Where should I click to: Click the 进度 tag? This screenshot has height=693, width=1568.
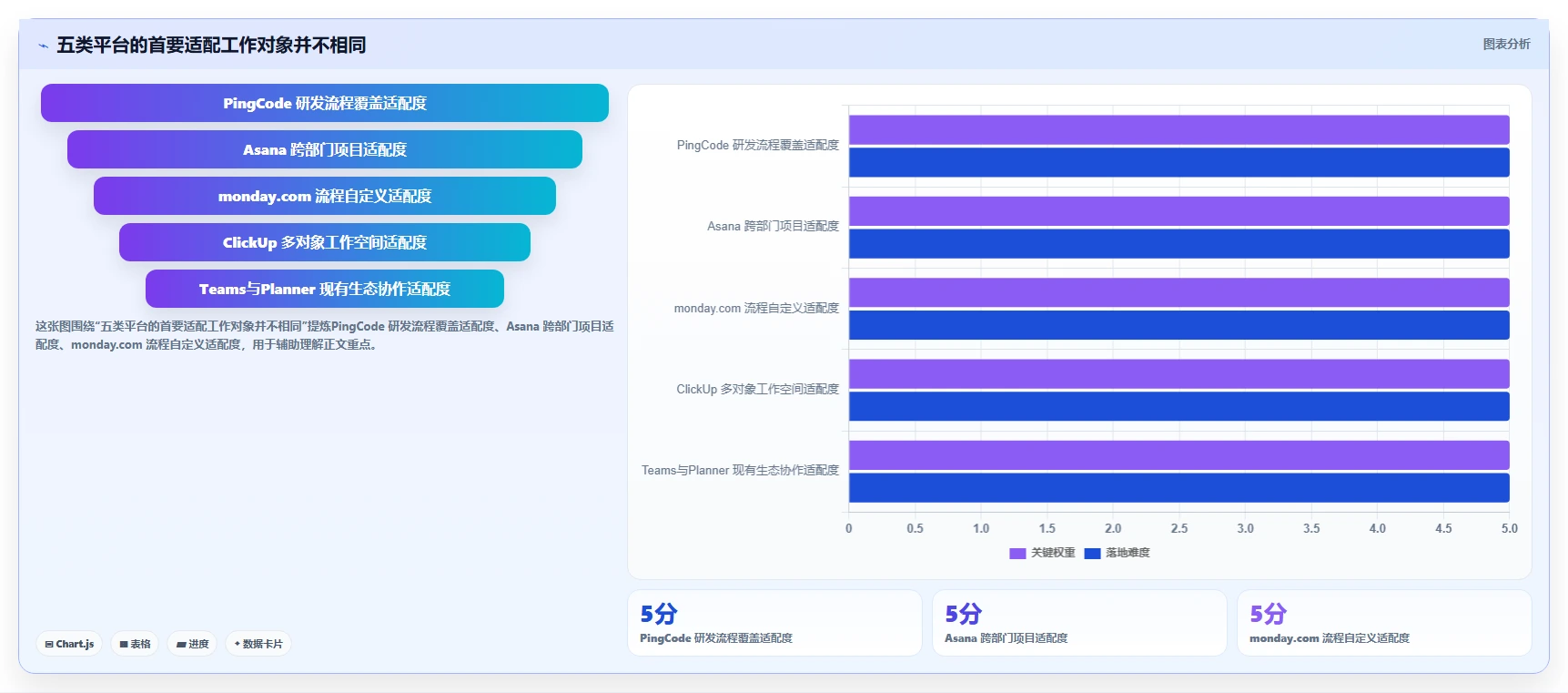(x=192, y=644)
